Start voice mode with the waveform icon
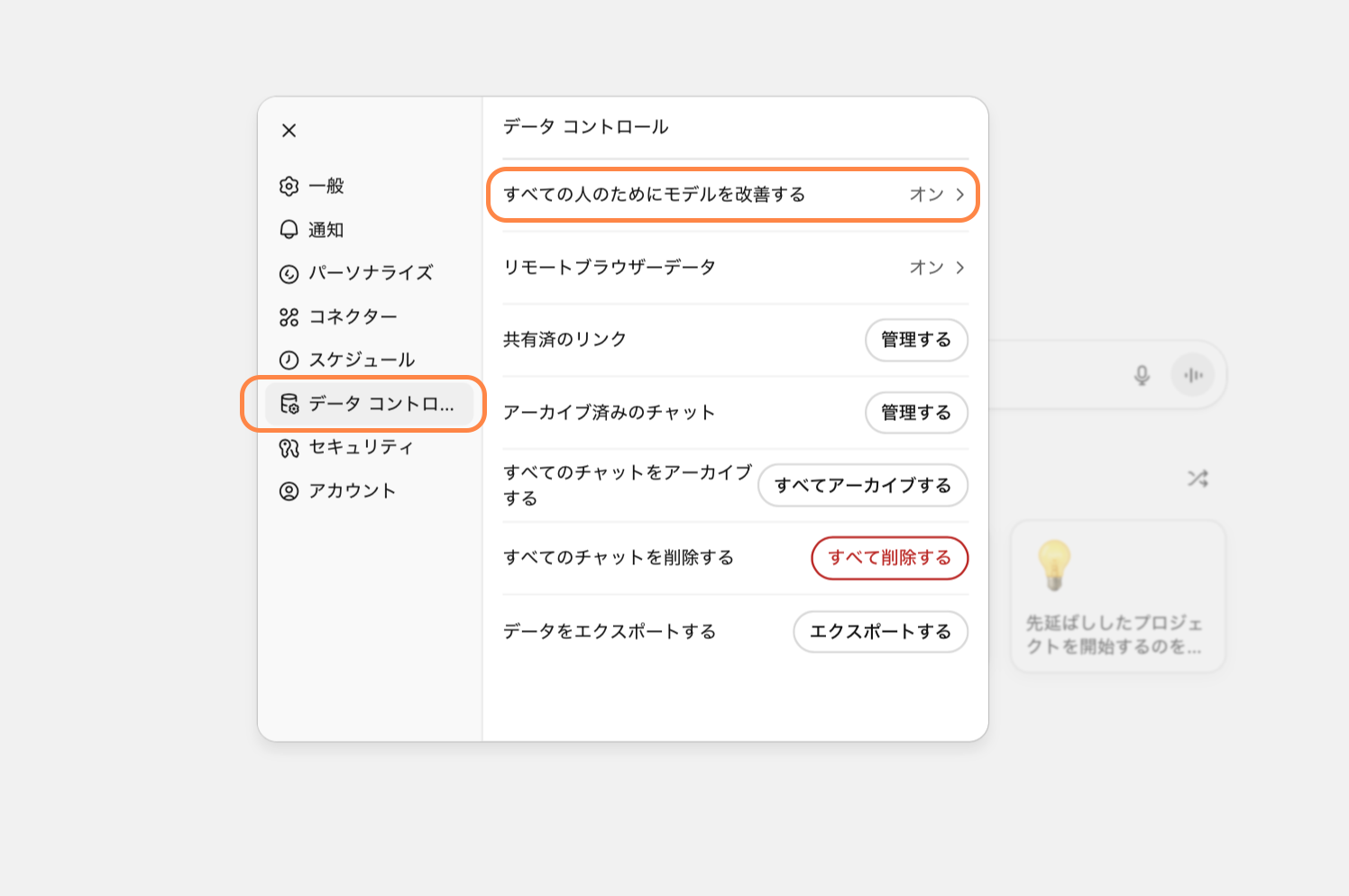1349x896 pixels. click(1194, 375)
